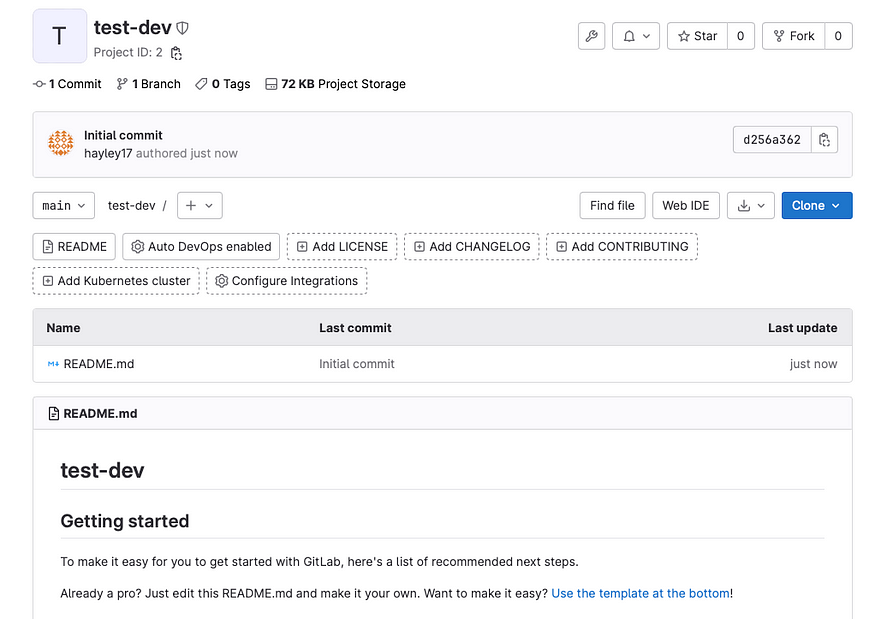Launch the Web IDE
Screen dimensions: 875x619
click(686, 205)
